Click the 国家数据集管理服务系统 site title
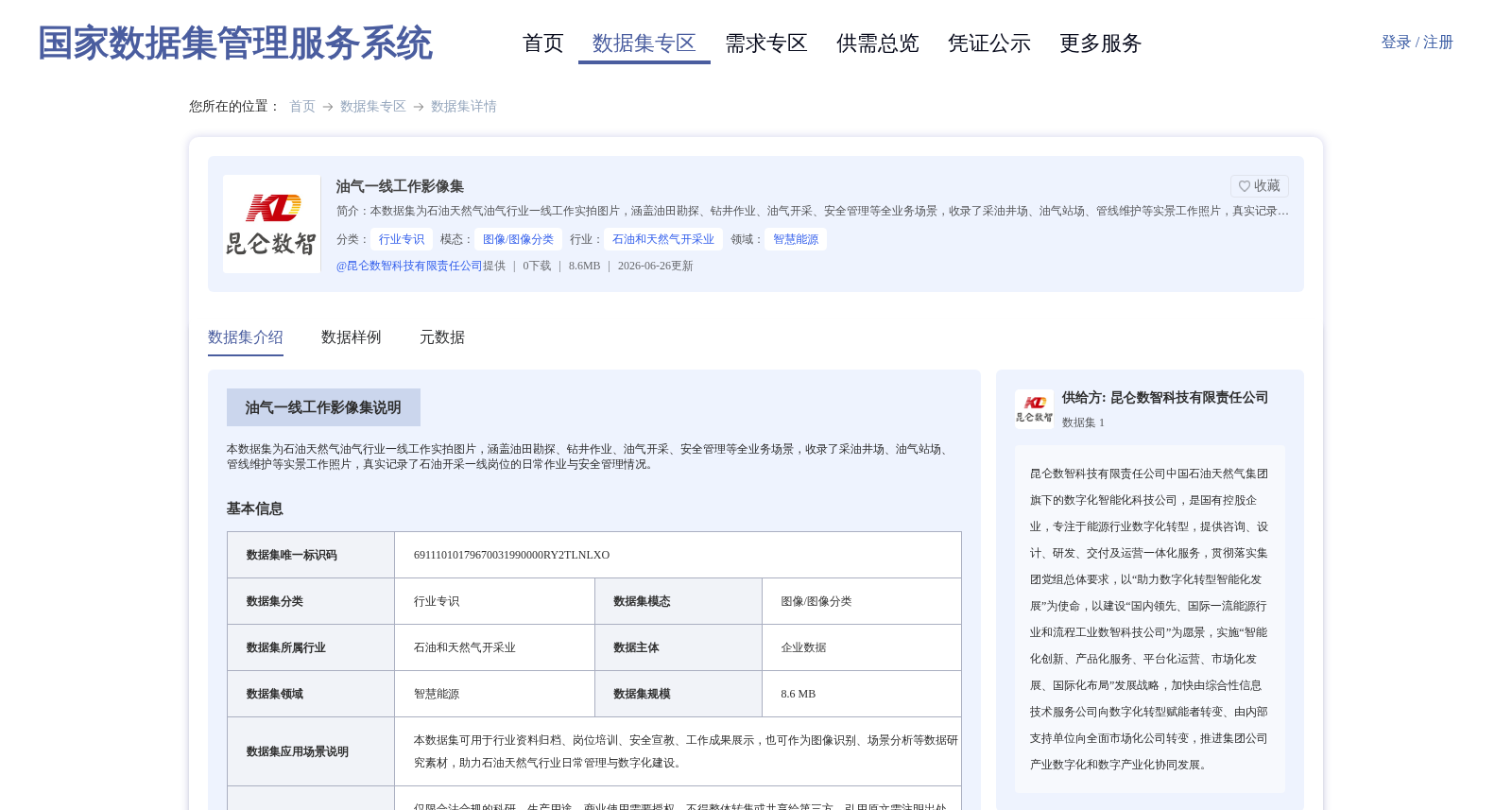1512x810 pixels. (x=234, y=43)
